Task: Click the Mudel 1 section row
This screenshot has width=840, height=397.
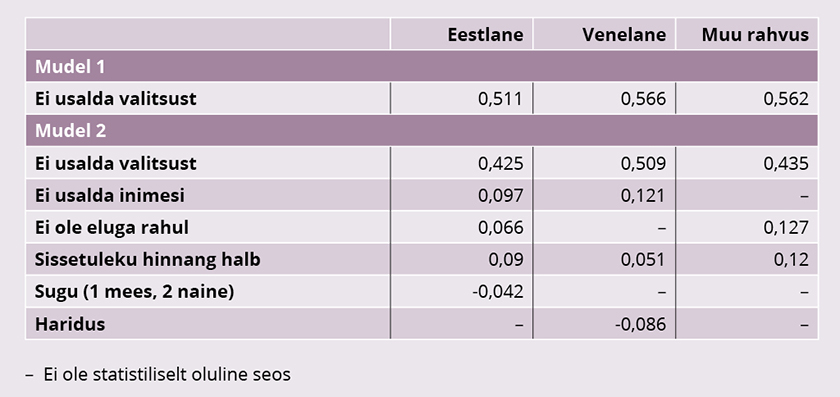Action: point(422,66)
